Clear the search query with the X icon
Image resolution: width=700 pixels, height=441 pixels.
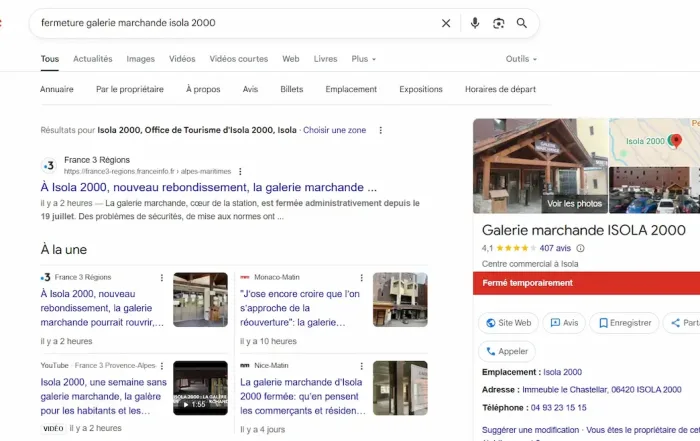[x=446, y=23]
